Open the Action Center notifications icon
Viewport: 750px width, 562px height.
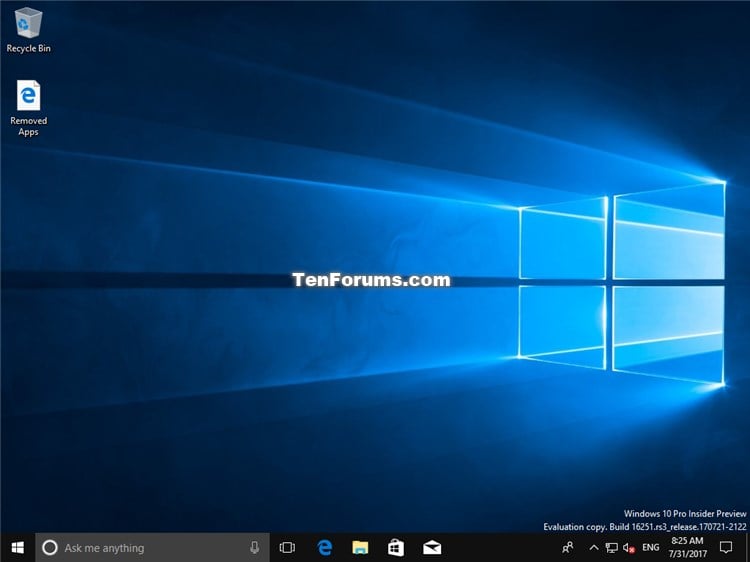point(726,547)
